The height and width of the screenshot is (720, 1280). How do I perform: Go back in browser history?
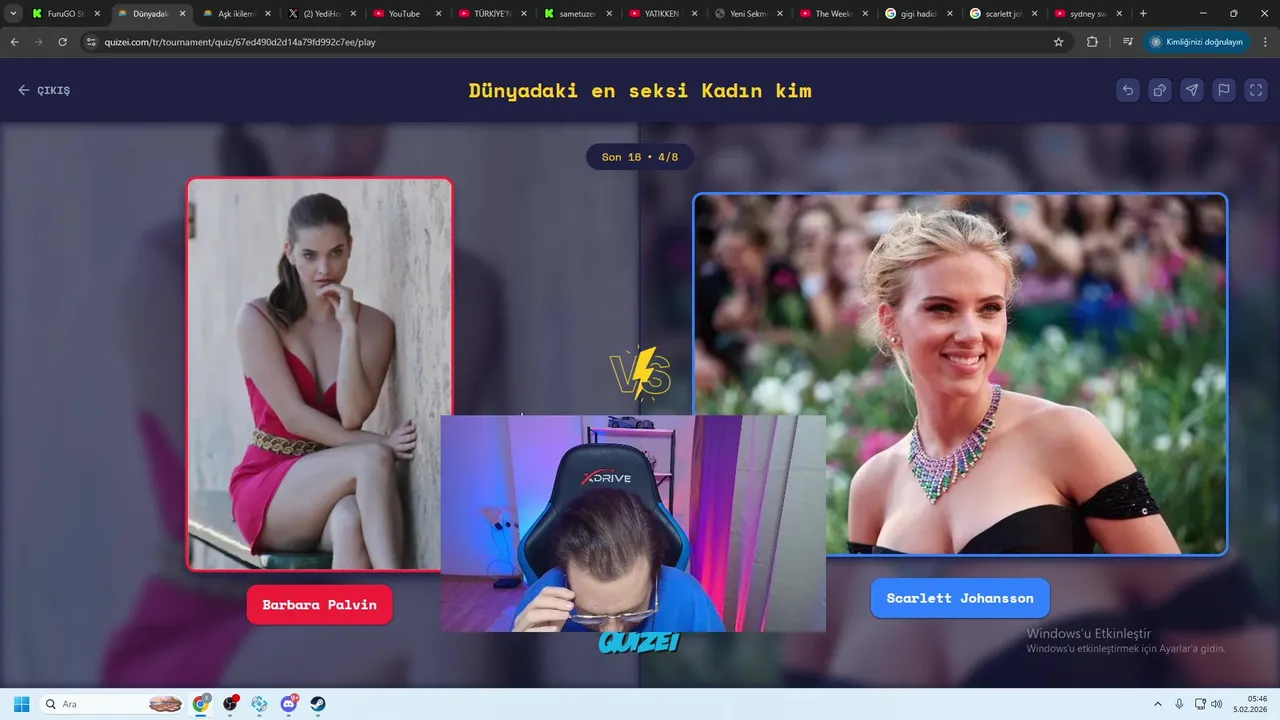(14, 42)
